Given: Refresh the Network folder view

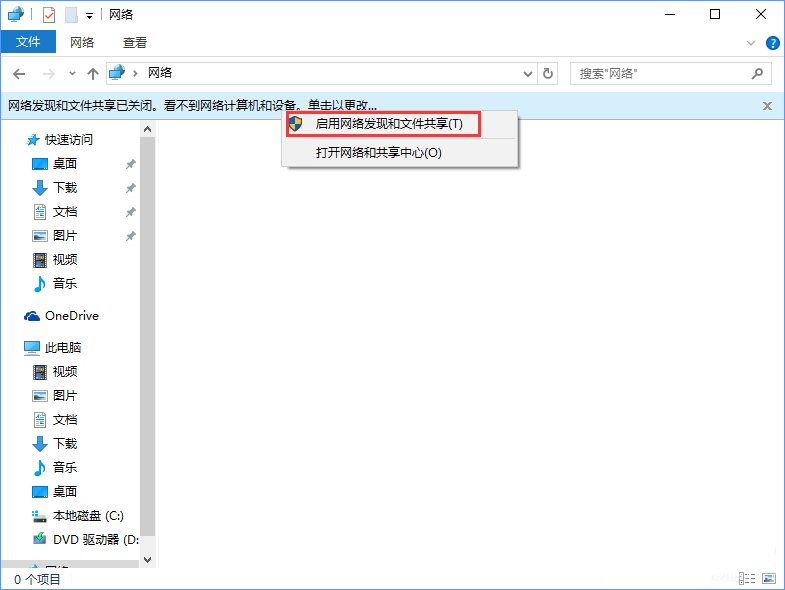Looking at the screenshot, I should [548, 74].
